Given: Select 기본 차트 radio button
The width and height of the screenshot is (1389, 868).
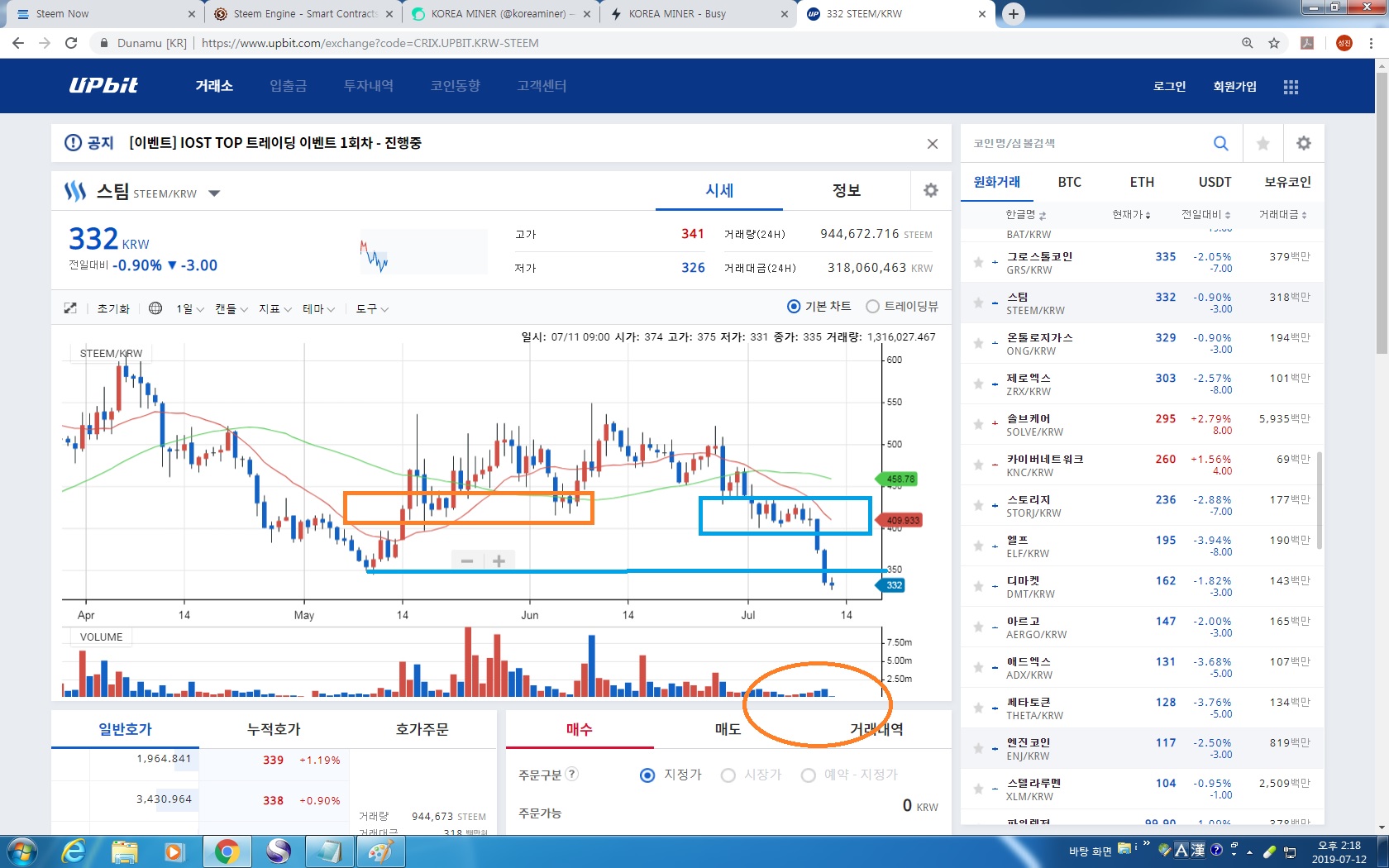Looking at the screenshot, I should pyautogui.click(x=794, y=307).
